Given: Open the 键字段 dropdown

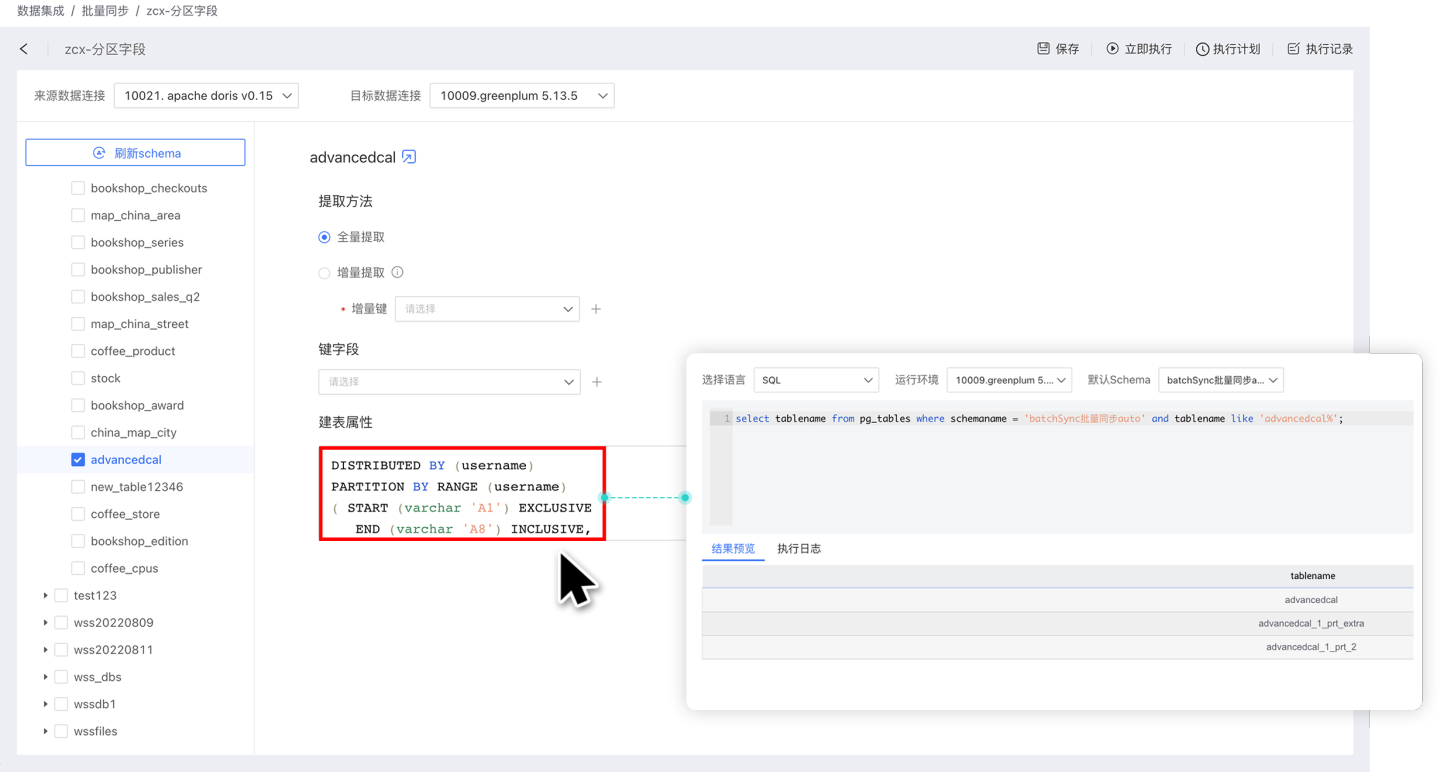Looking at the screenshot, I should coord(449,382).
